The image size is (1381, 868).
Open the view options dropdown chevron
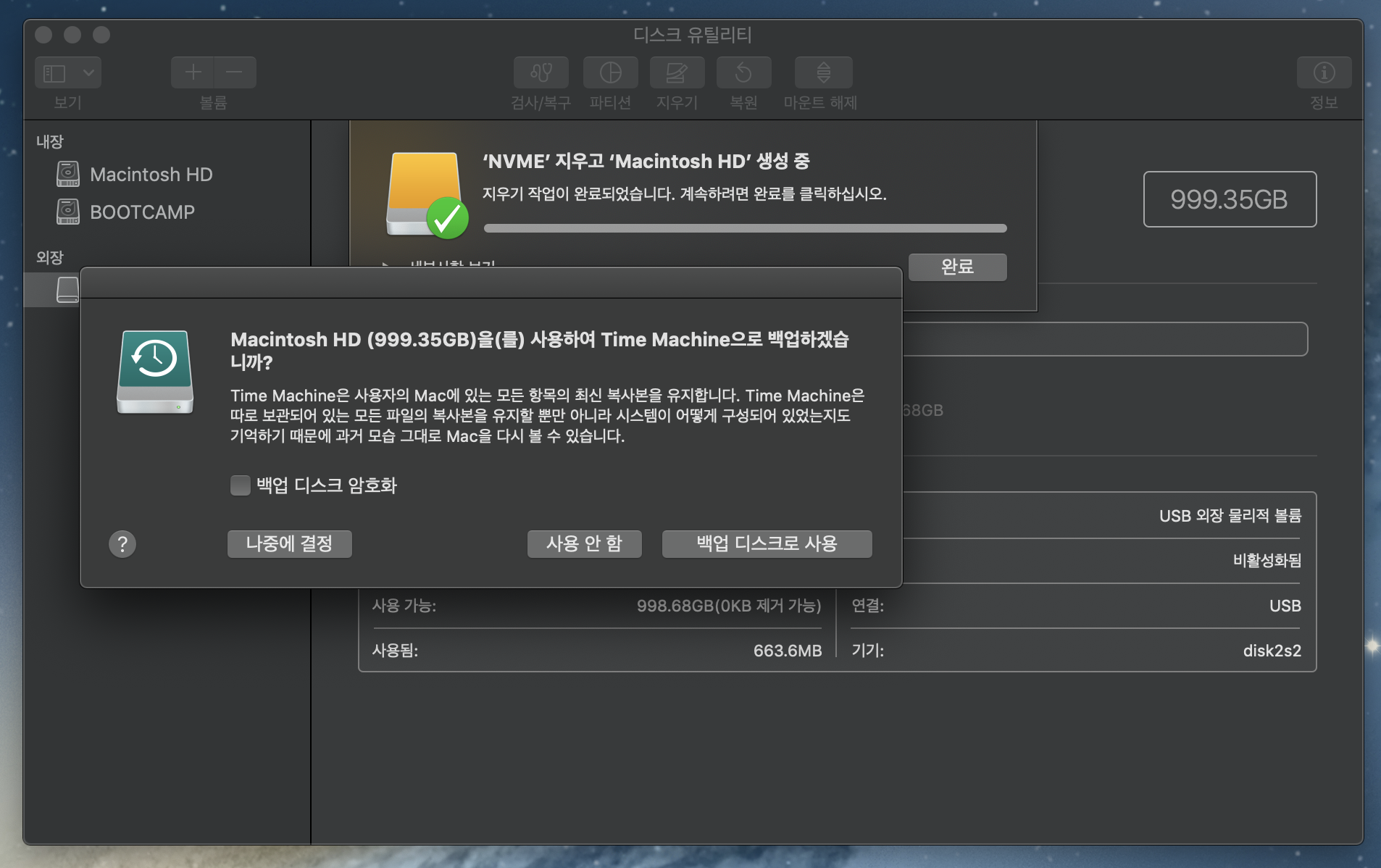point(88,72)
